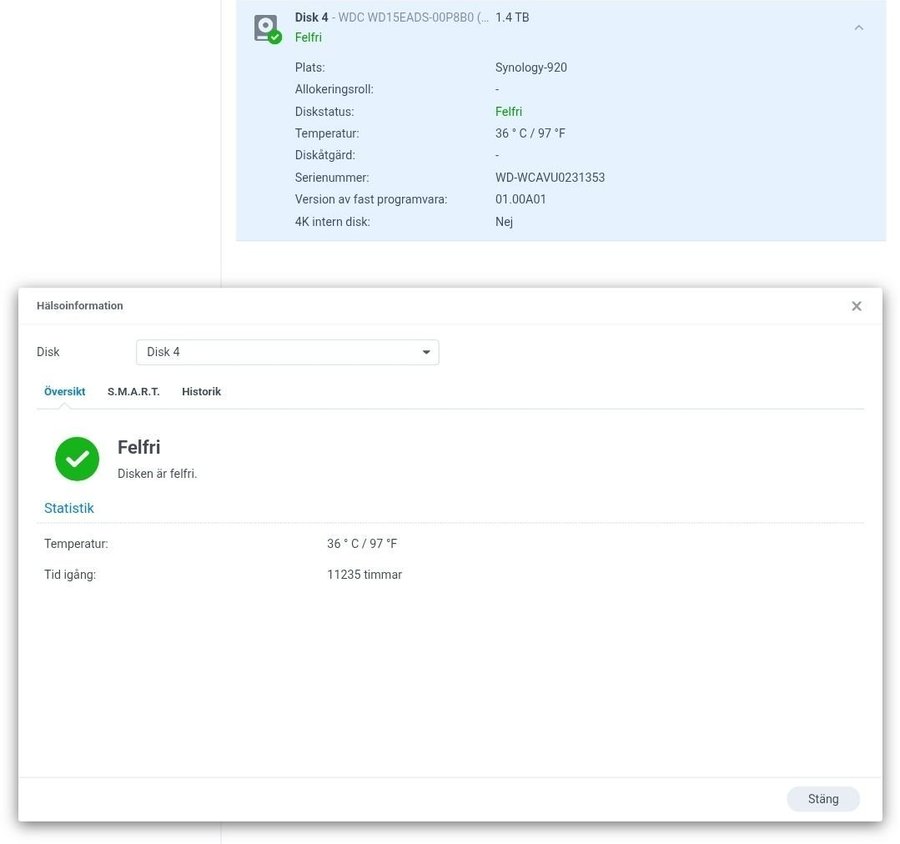The width and height of the screenshot is (900, 844).
Task: Click the Synology-920 location value
Action: click(531, 68)
